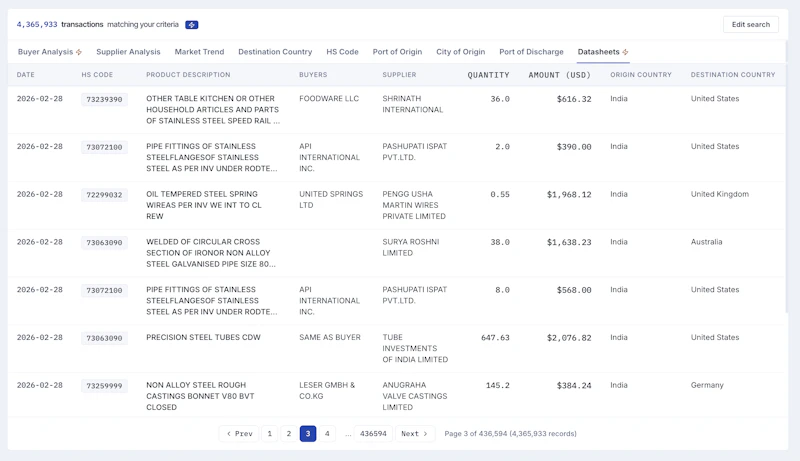Image resolution: width=800 pixels, height=461 pixels.
Task: Click the DATE column header
Action: click(26, 74)
